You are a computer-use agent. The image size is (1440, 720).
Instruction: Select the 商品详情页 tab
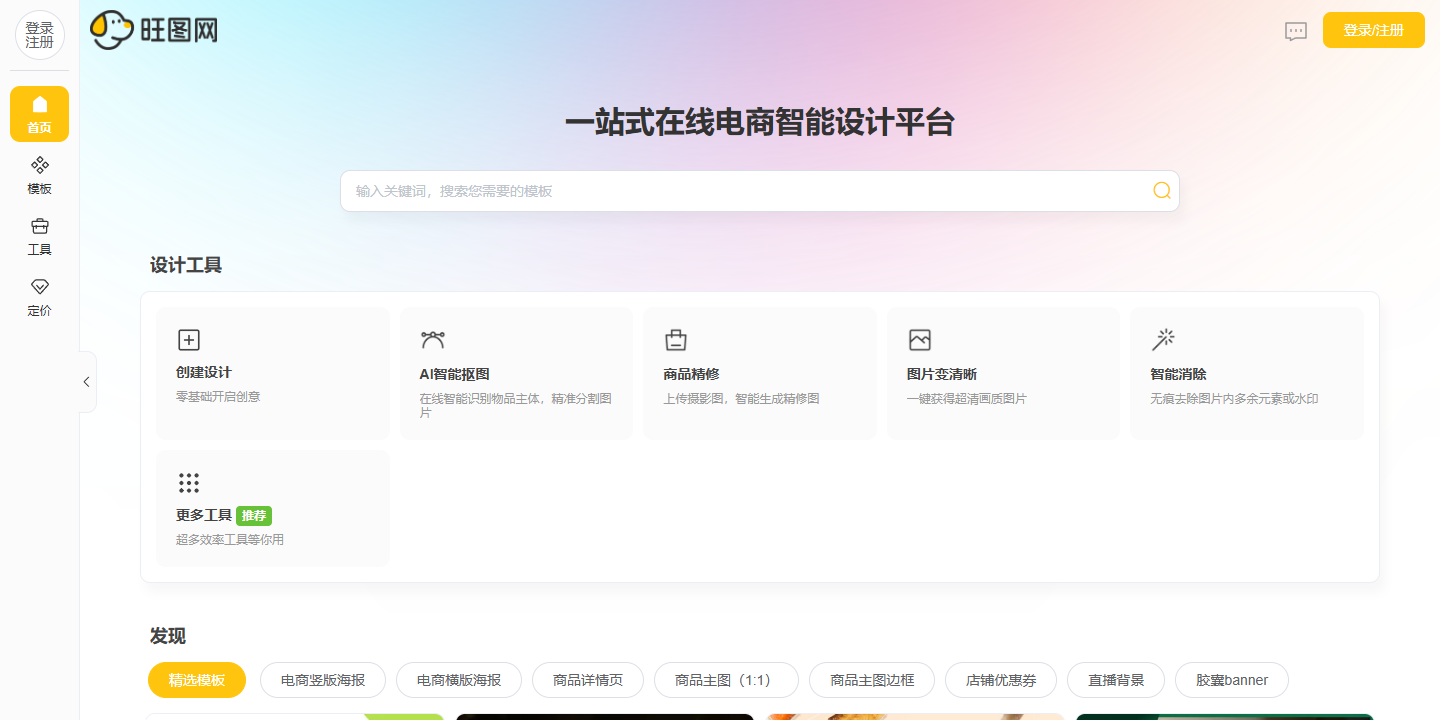[x=588, y=680]
